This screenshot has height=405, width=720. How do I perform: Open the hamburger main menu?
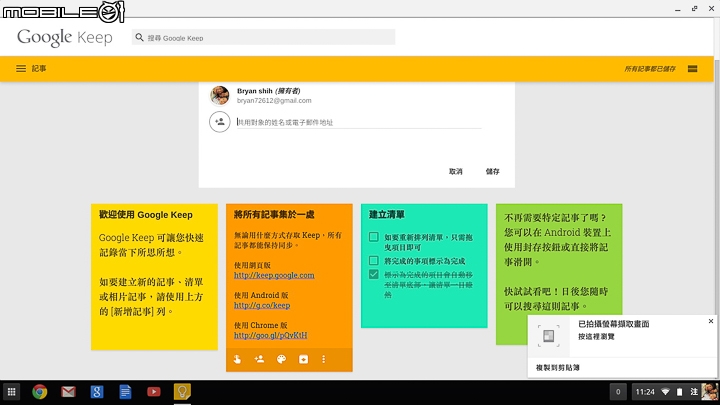tap(21, 68)
